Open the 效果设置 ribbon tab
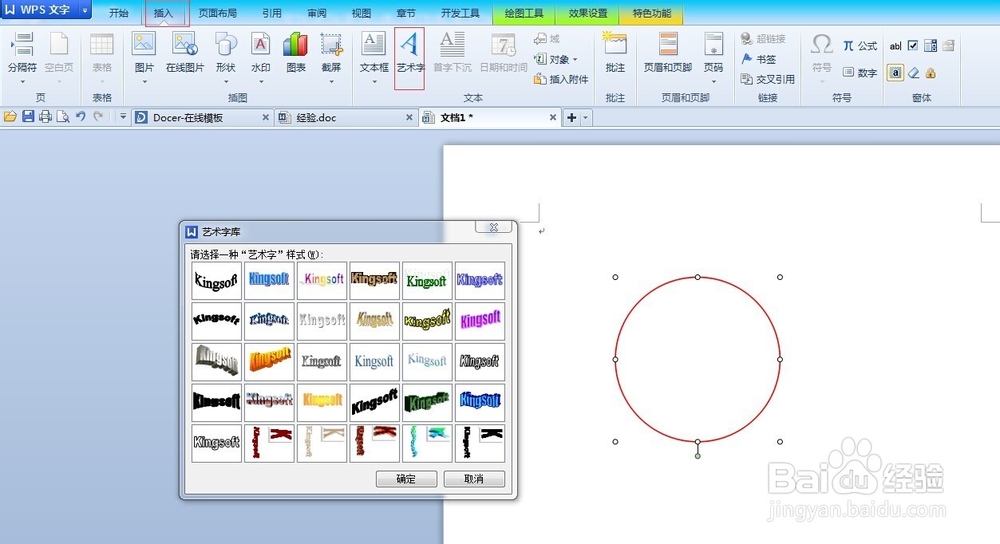 pos(587,13)
